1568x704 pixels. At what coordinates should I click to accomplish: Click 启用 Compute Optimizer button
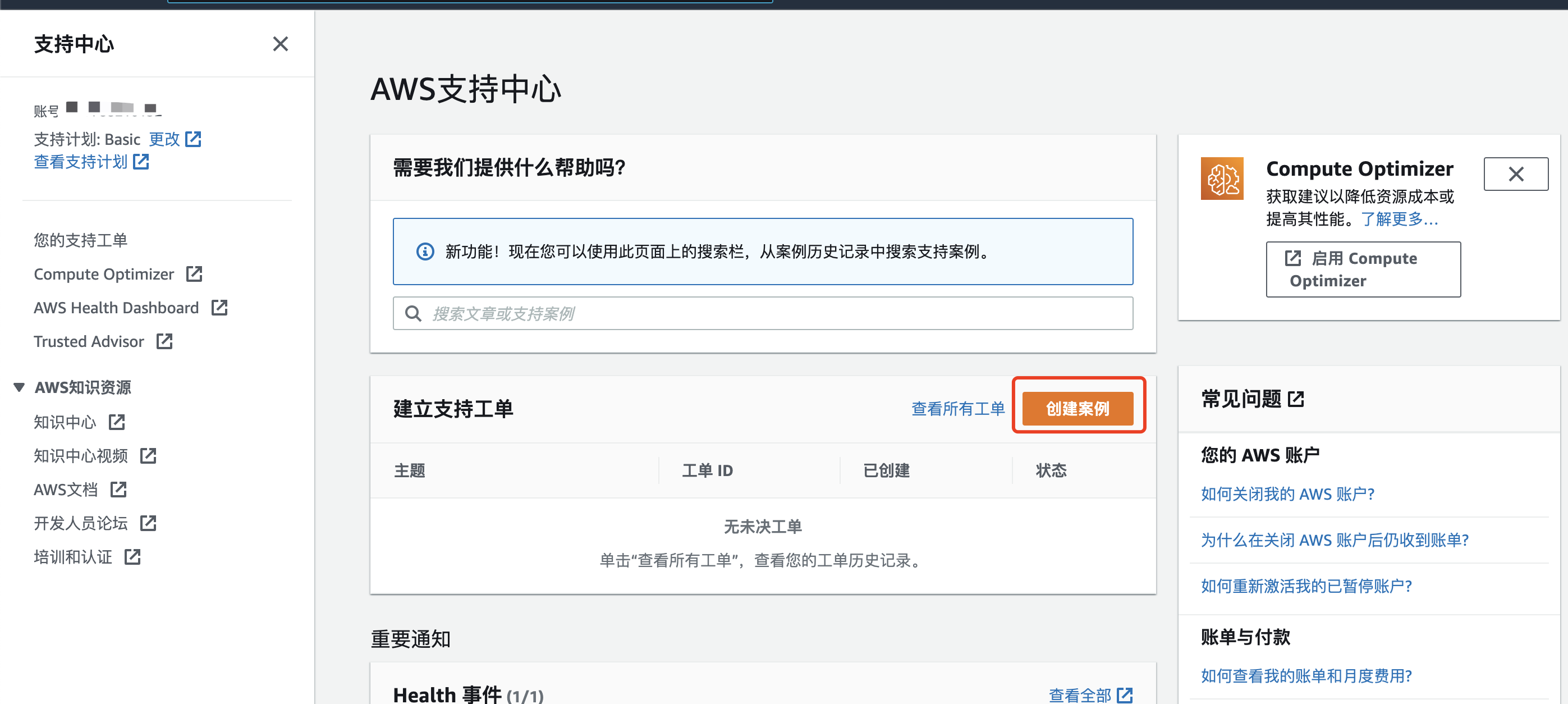point(1363,269)
